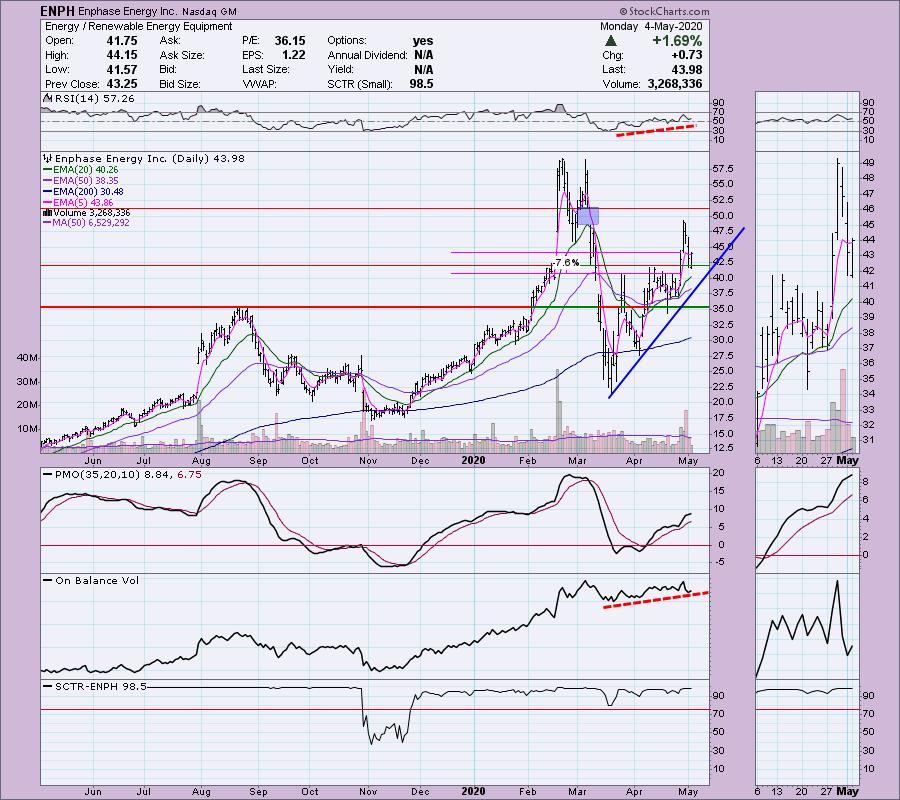Click the blue shaded box near March highs
This screenshot has width=900, height=800.
[x=588, y=216]
